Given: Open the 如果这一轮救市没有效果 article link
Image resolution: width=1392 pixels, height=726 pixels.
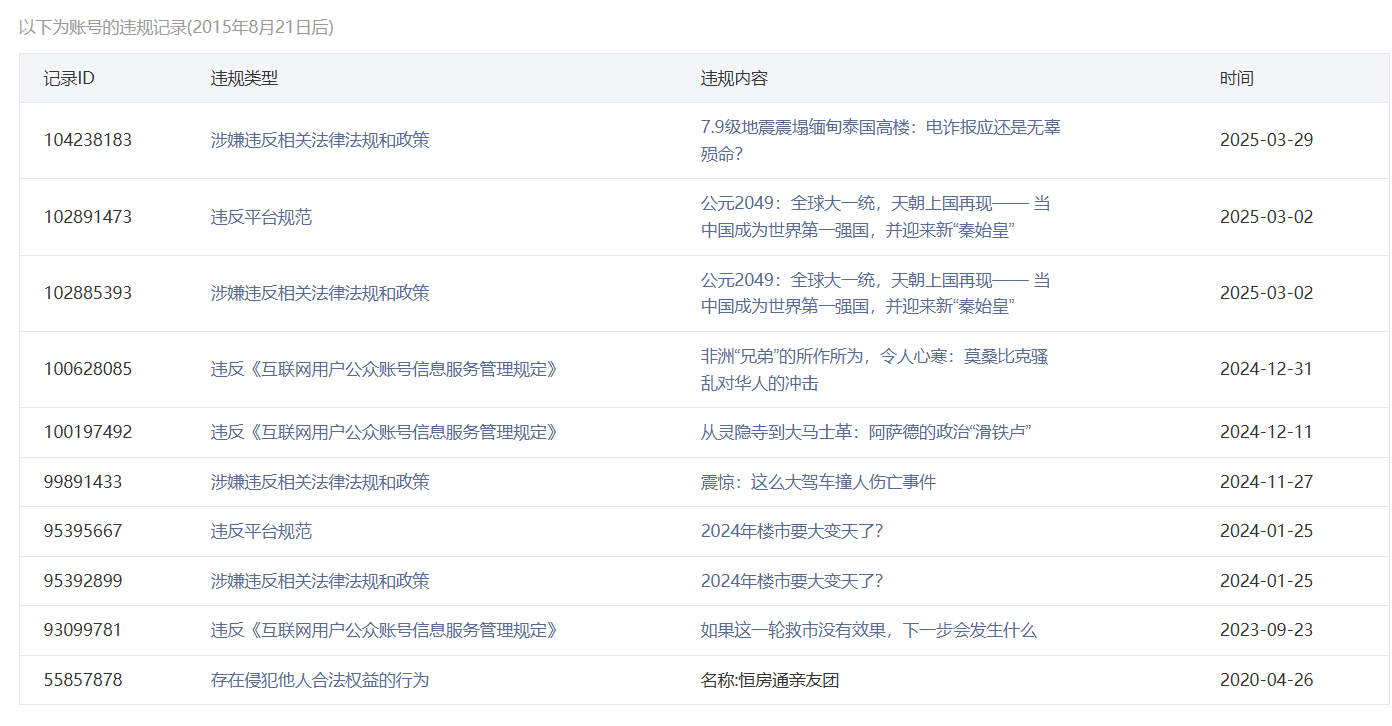Looking at the screenshot, I should (869, 630).
